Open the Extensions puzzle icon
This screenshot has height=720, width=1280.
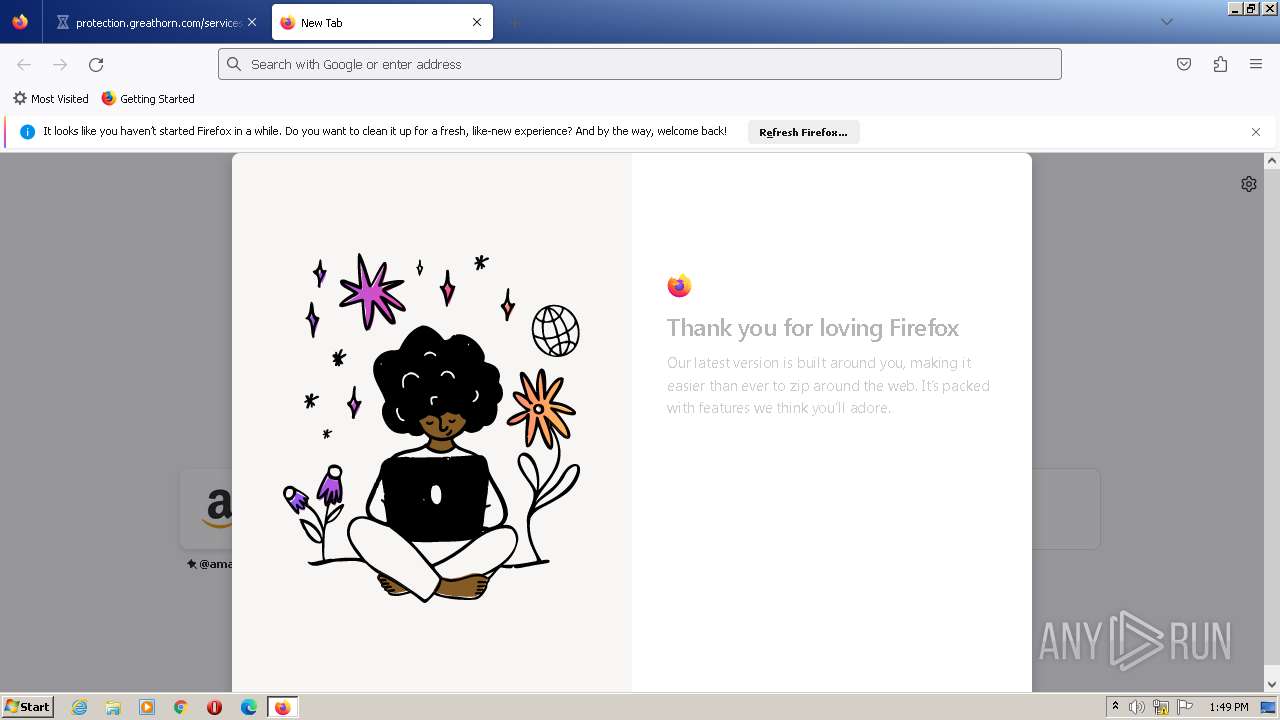coord(1220,64)
